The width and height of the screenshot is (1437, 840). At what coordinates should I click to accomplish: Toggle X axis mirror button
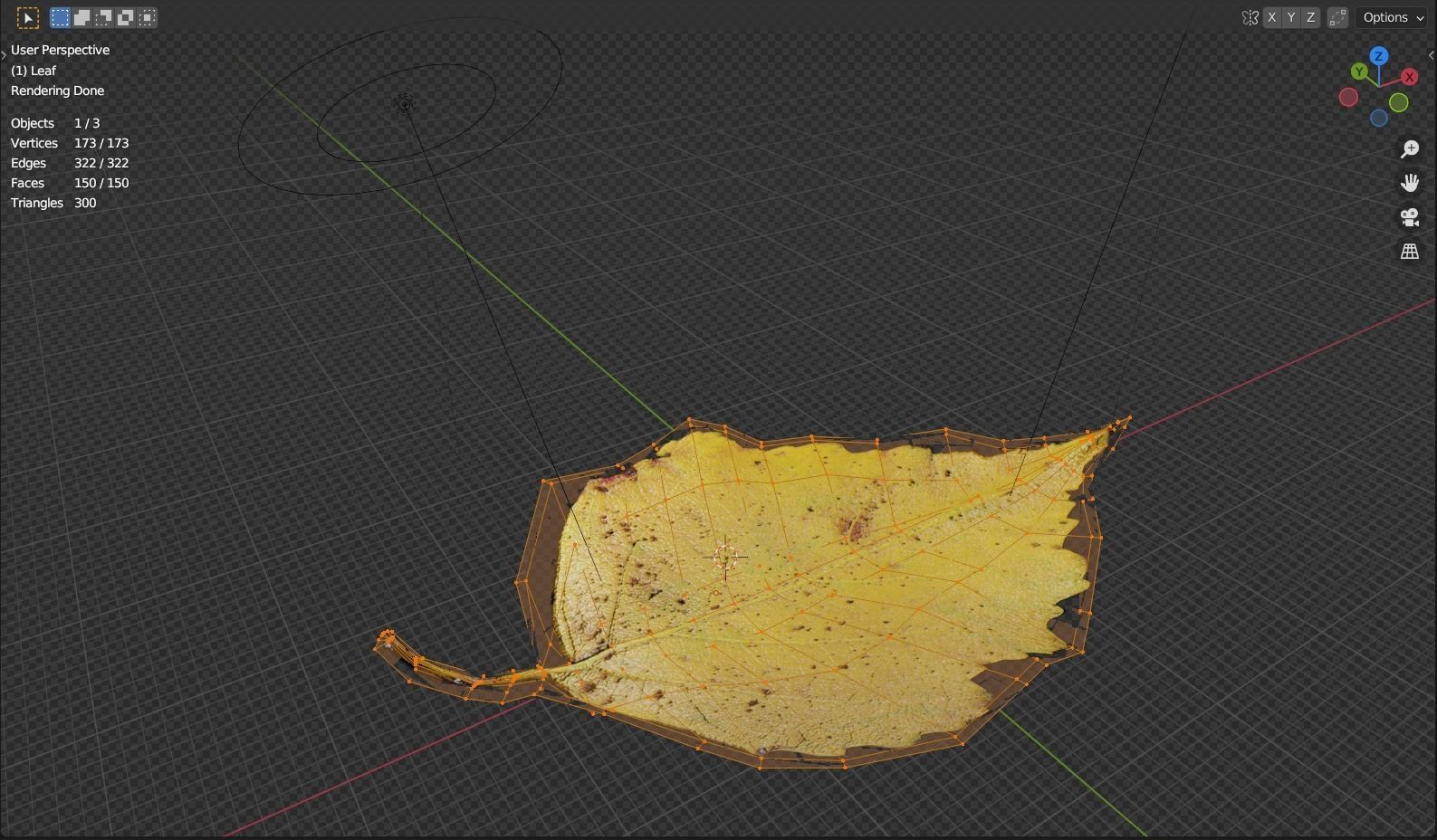(x=1272, y=17)
